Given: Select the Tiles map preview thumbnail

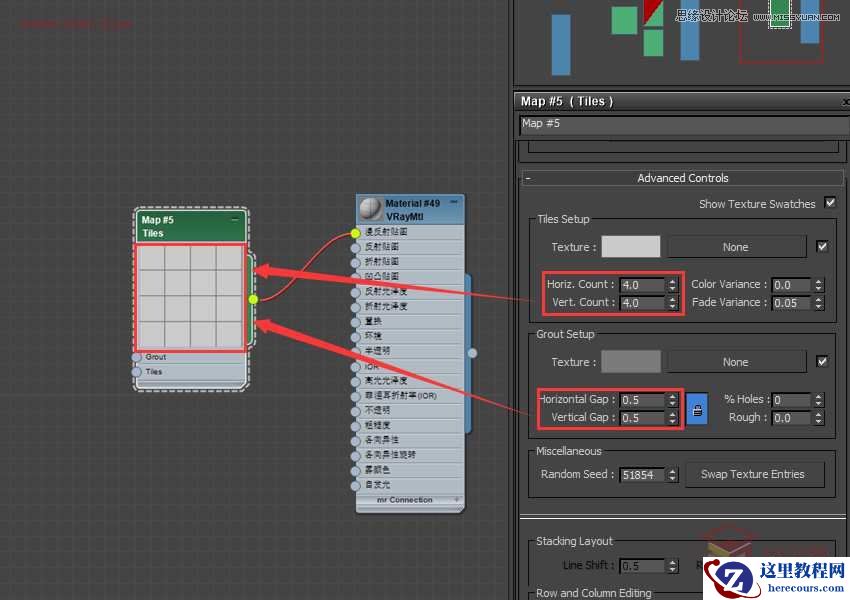Looking at the screenshot, I should pyautogui.click(x=190, y=297).
